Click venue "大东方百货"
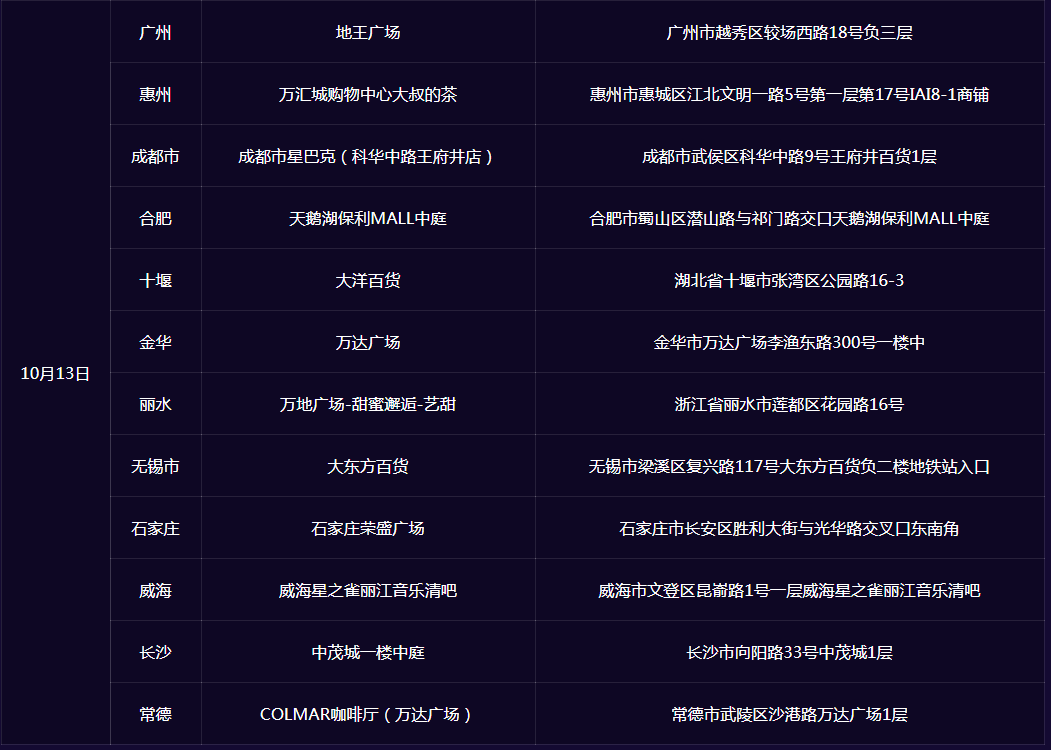1051x750 pixels. [x=368, y=466]
